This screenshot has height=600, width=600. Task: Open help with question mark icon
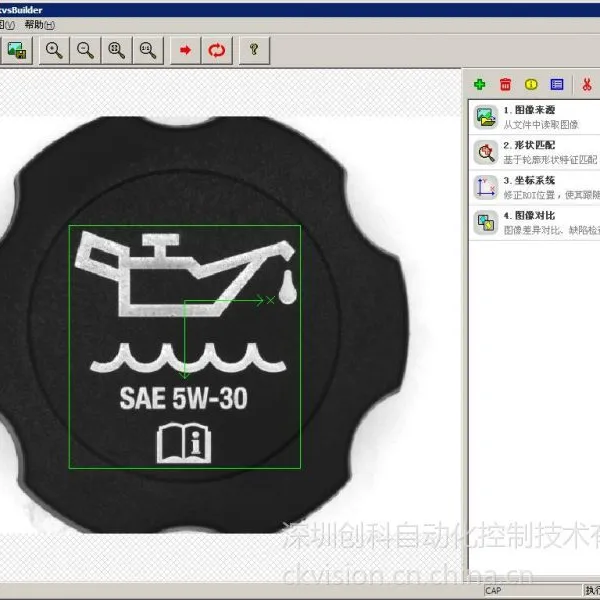[254, 50]
